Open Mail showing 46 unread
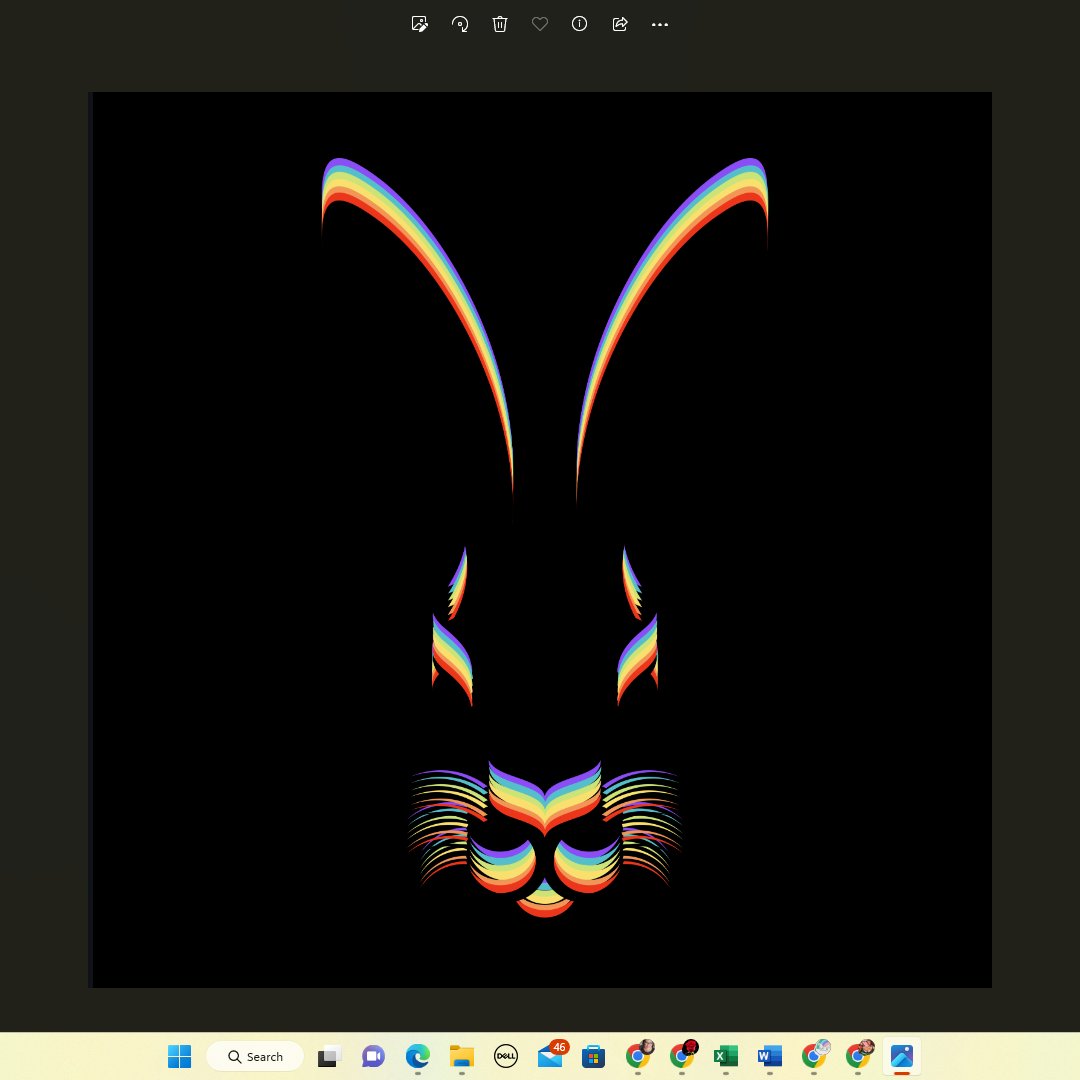This screenshot has height=1080, width=1080. click(x=551, y=1055)
